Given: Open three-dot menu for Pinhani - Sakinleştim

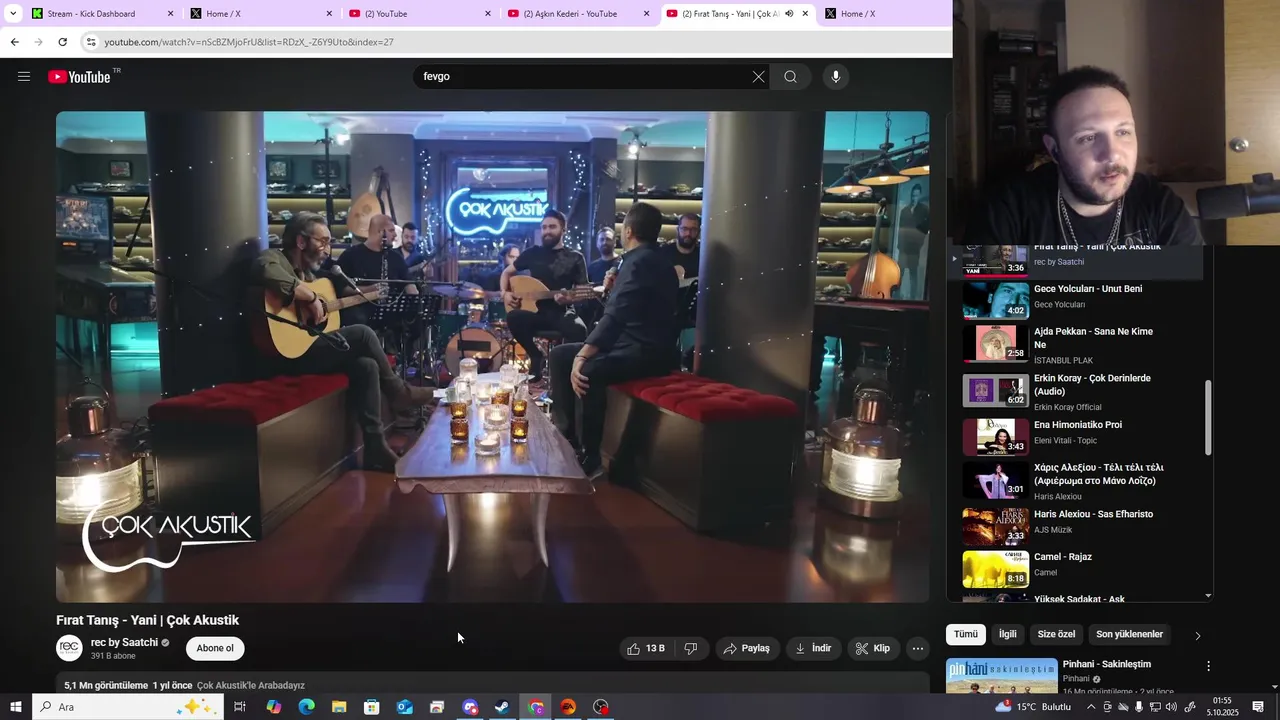Looking at the screenshot, I should (x=1208, y=666).
